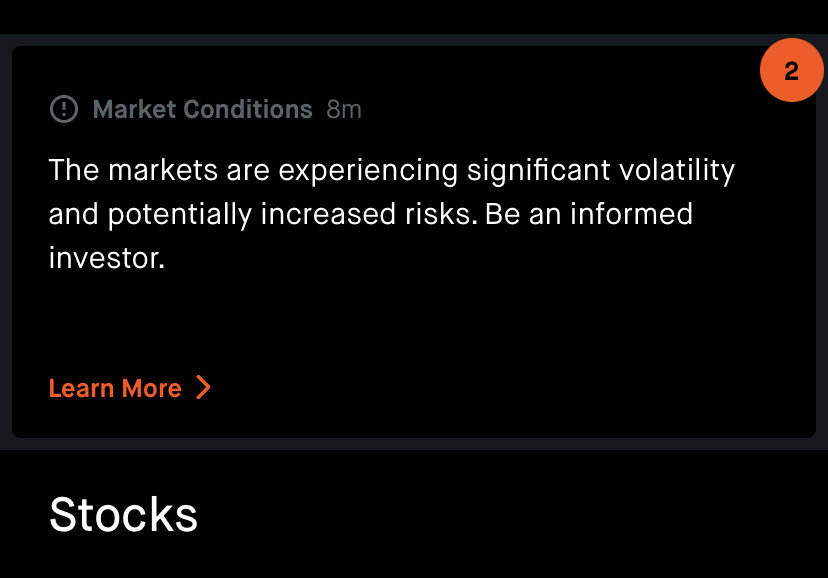Click the word 'significant' in the message
Image resolution: width=828 pixels, height=578 pixels.
(538, 170)
